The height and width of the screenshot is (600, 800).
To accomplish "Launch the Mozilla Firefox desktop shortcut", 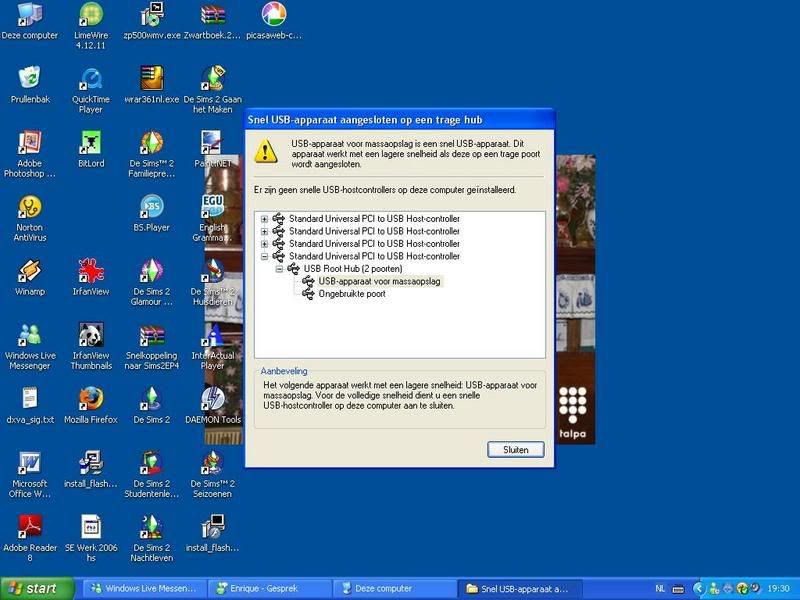I will coord(91,406).
